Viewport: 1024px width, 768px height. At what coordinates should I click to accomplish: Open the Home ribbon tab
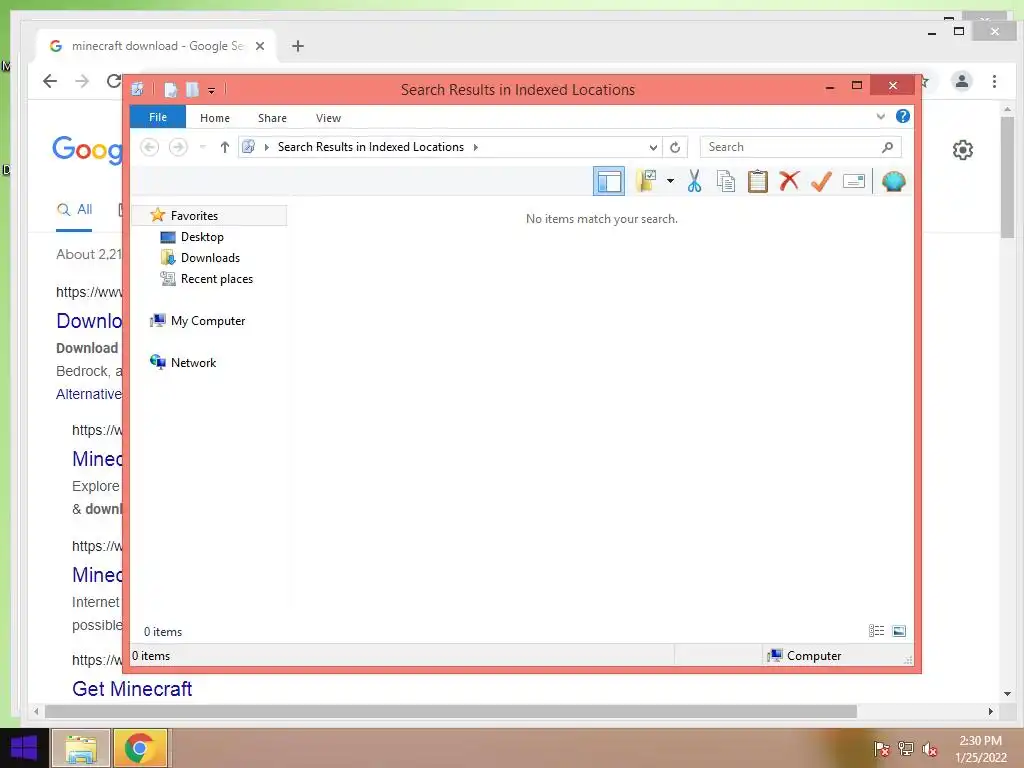pos(215,118)
